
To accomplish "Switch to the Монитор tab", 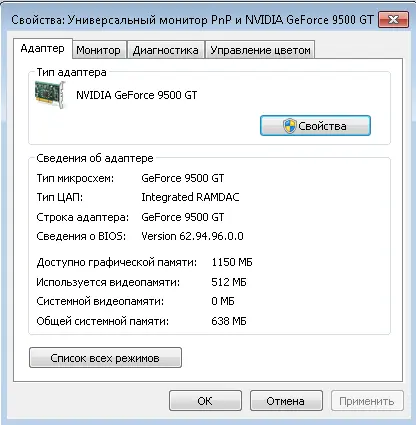I will 98,50.
